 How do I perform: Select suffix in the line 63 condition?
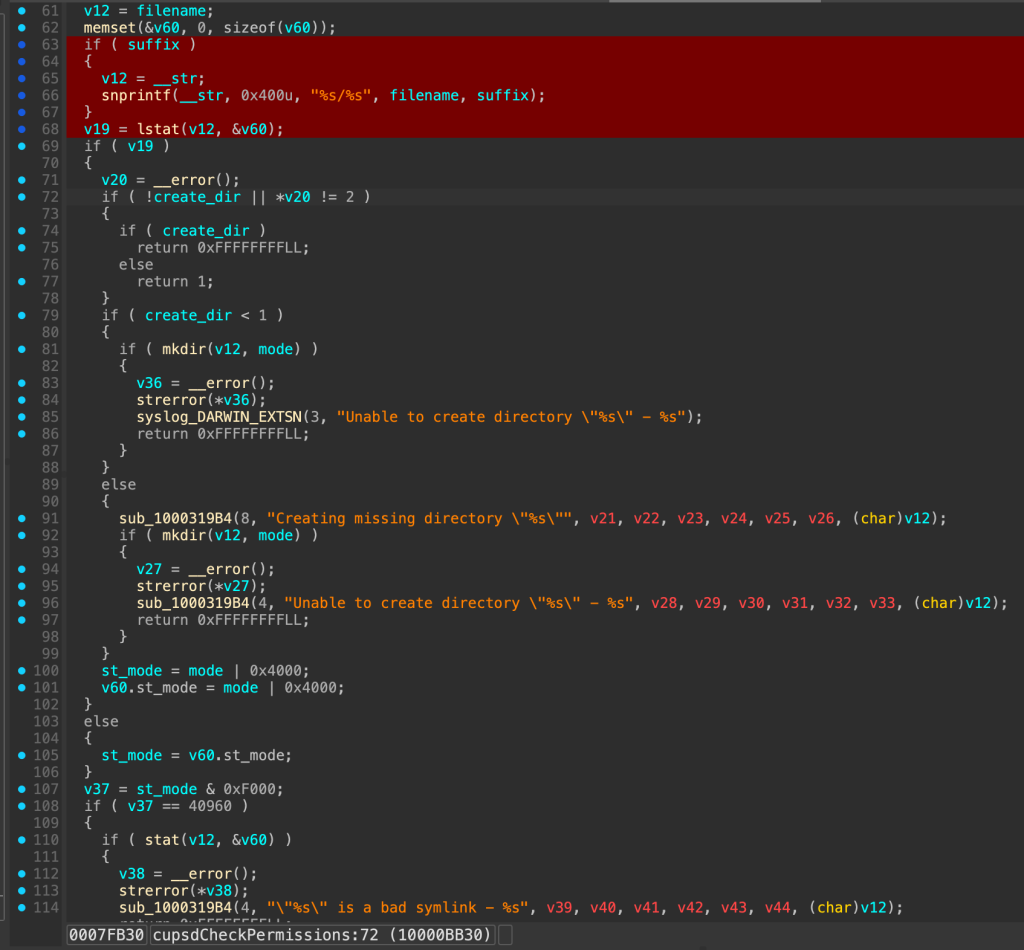tap(153, 44)
